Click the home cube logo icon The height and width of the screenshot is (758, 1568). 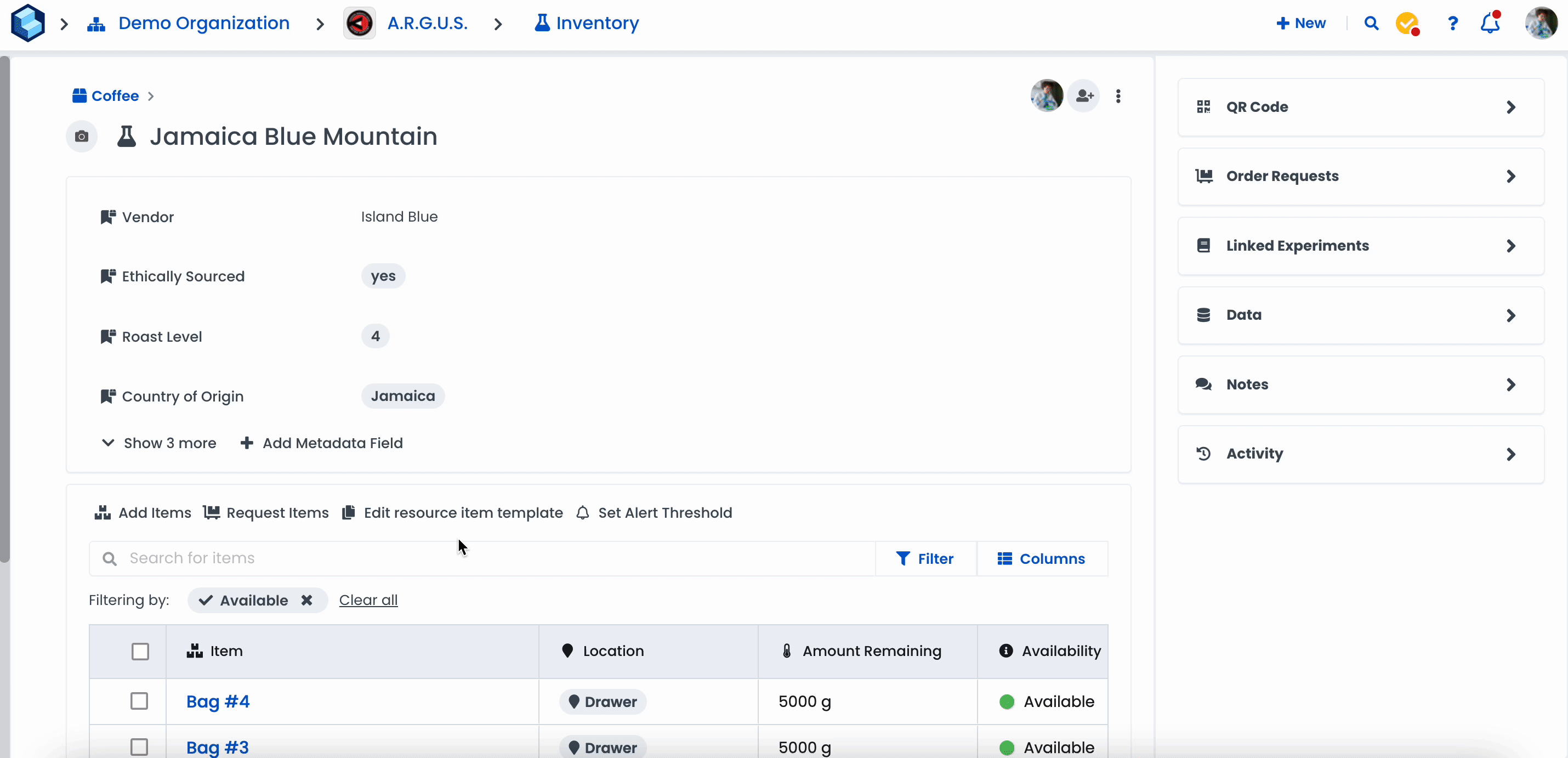click(28, 23)
